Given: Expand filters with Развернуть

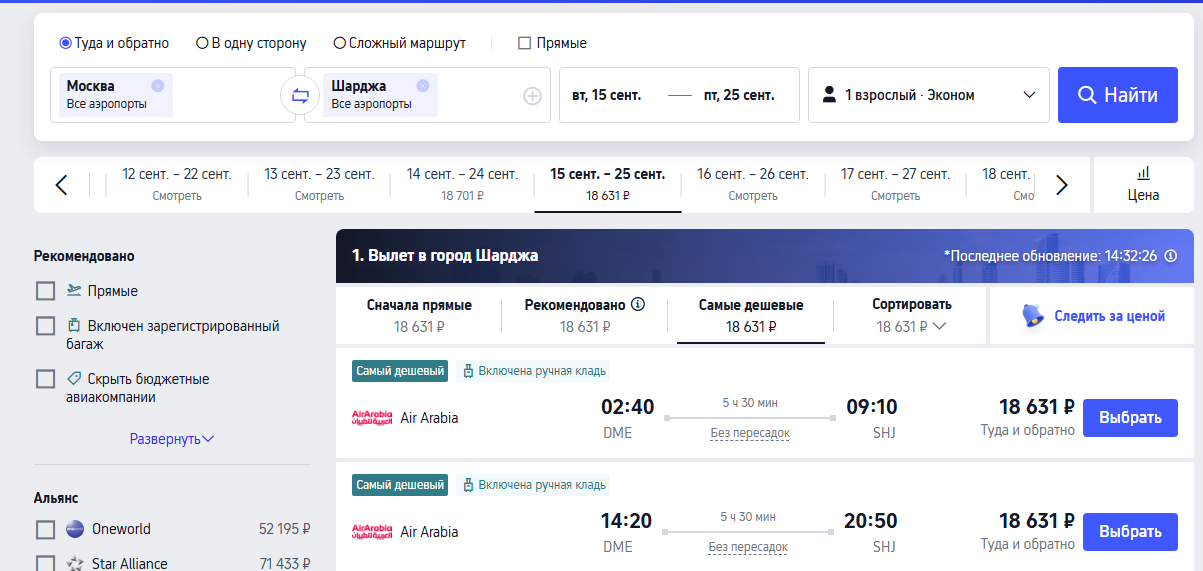Looking at the screenshot, I should coord(172,439).
